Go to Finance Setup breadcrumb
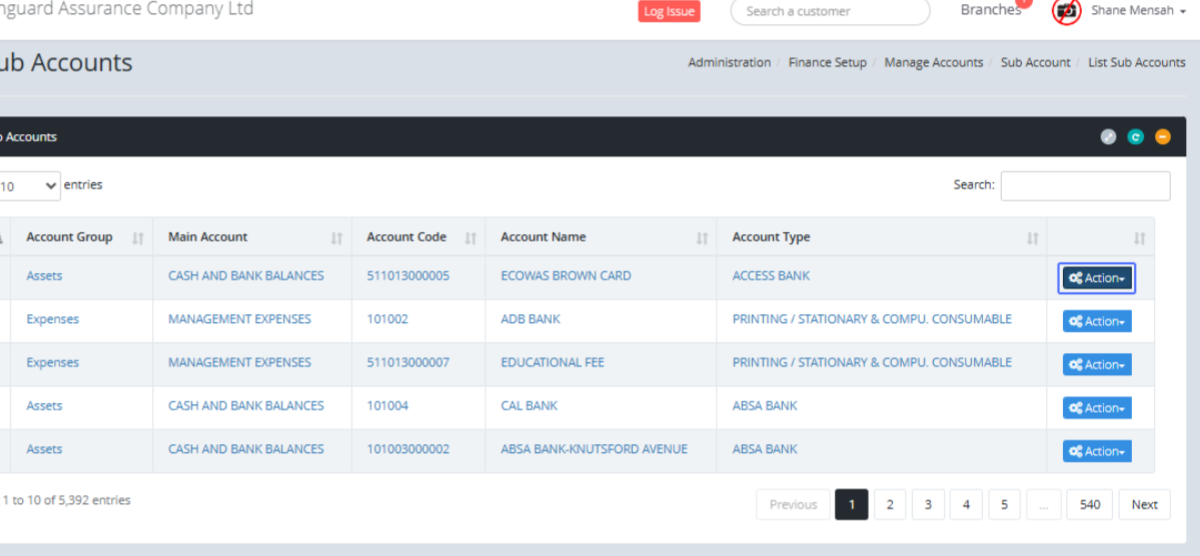 point(827,62)
